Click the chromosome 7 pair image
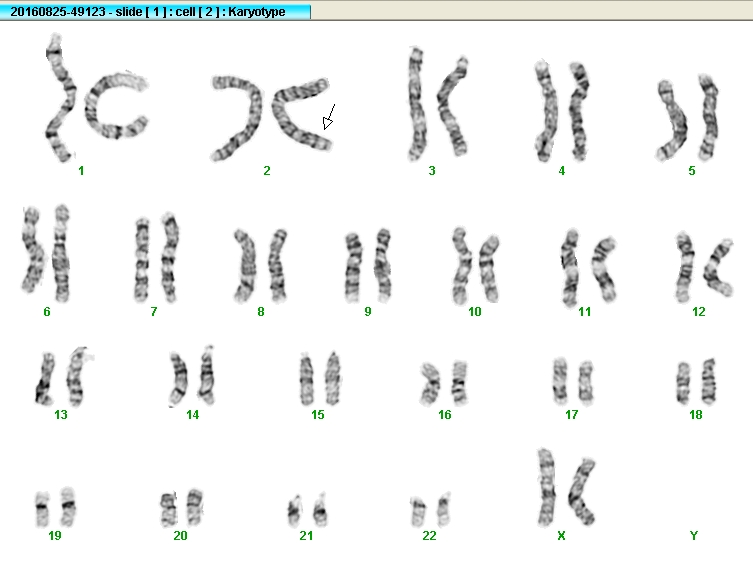753x579 pixels. click(157, 258)
